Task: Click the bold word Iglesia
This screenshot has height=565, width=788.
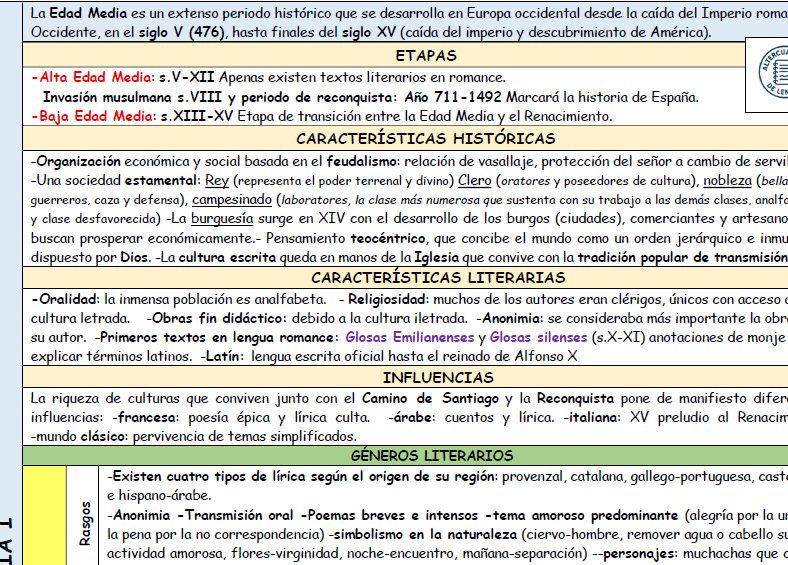Action: pos(436,257)
